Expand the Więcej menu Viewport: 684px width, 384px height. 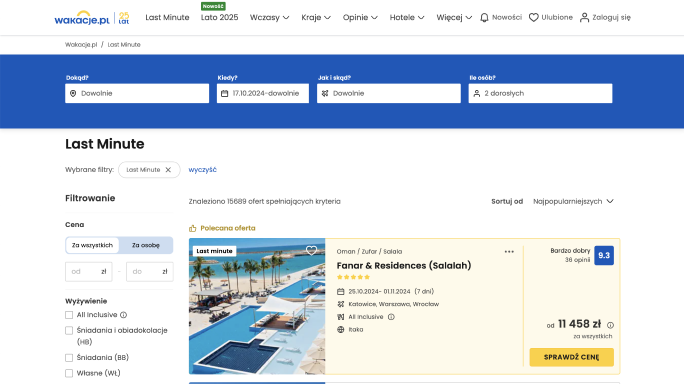(454, 17)
